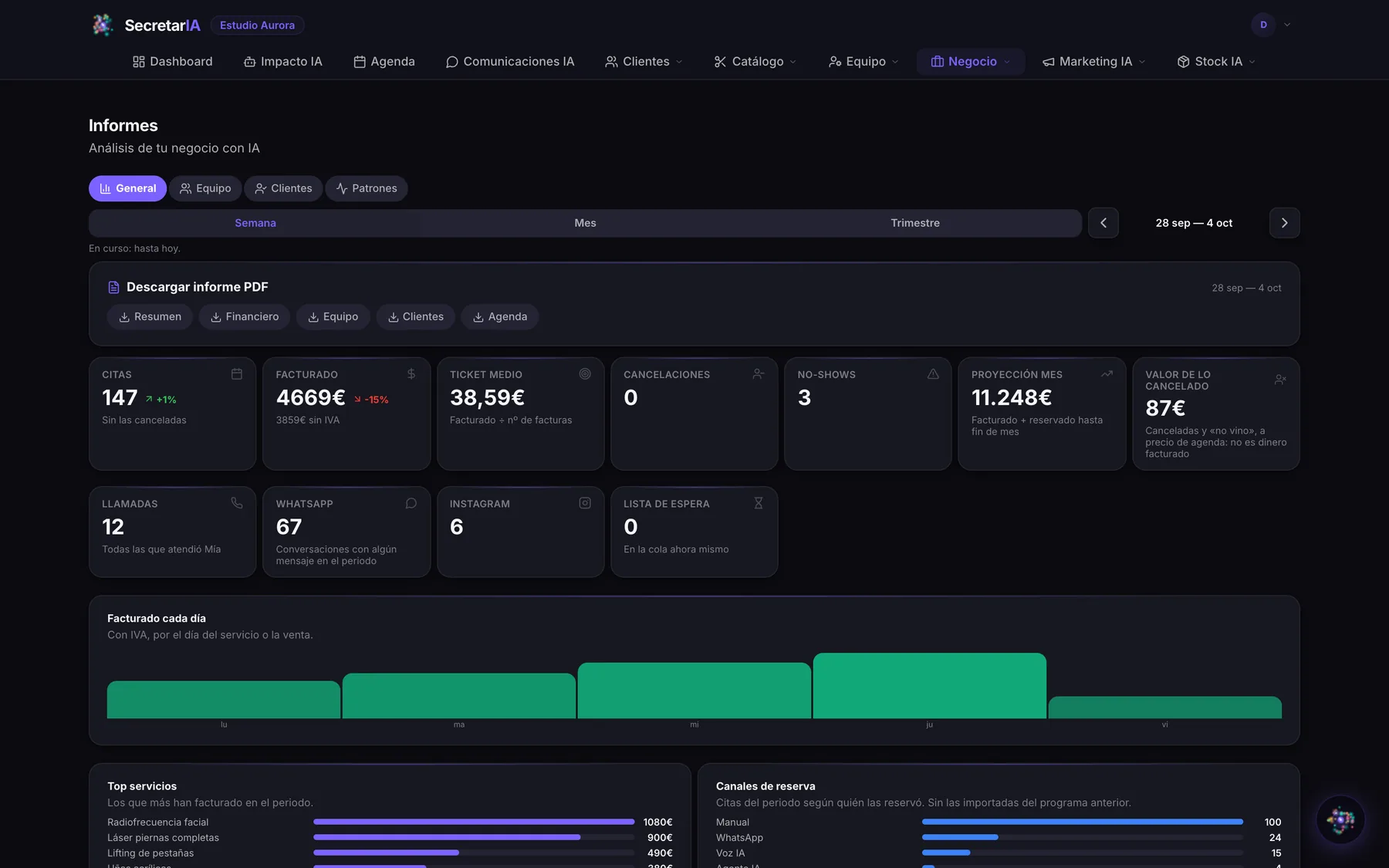
Task: Open the floating AI assistant bubble
Action: point(1340,819)
